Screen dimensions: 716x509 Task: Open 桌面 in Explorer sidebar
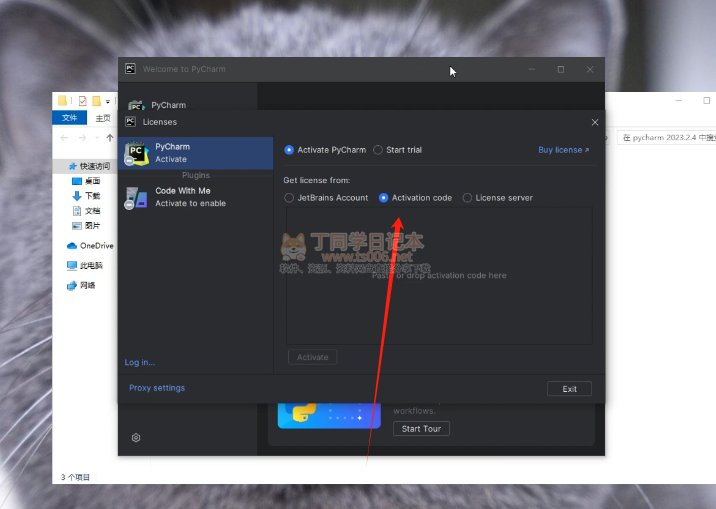pos(86,181)
